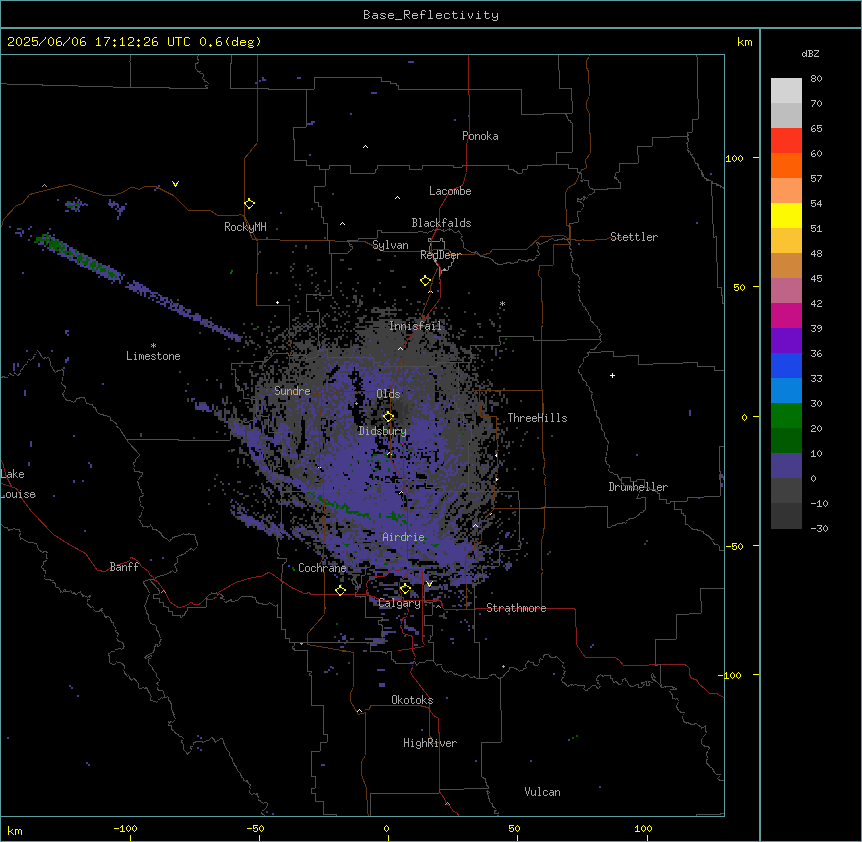Select the Lacombe label

(x=450, y=191)
